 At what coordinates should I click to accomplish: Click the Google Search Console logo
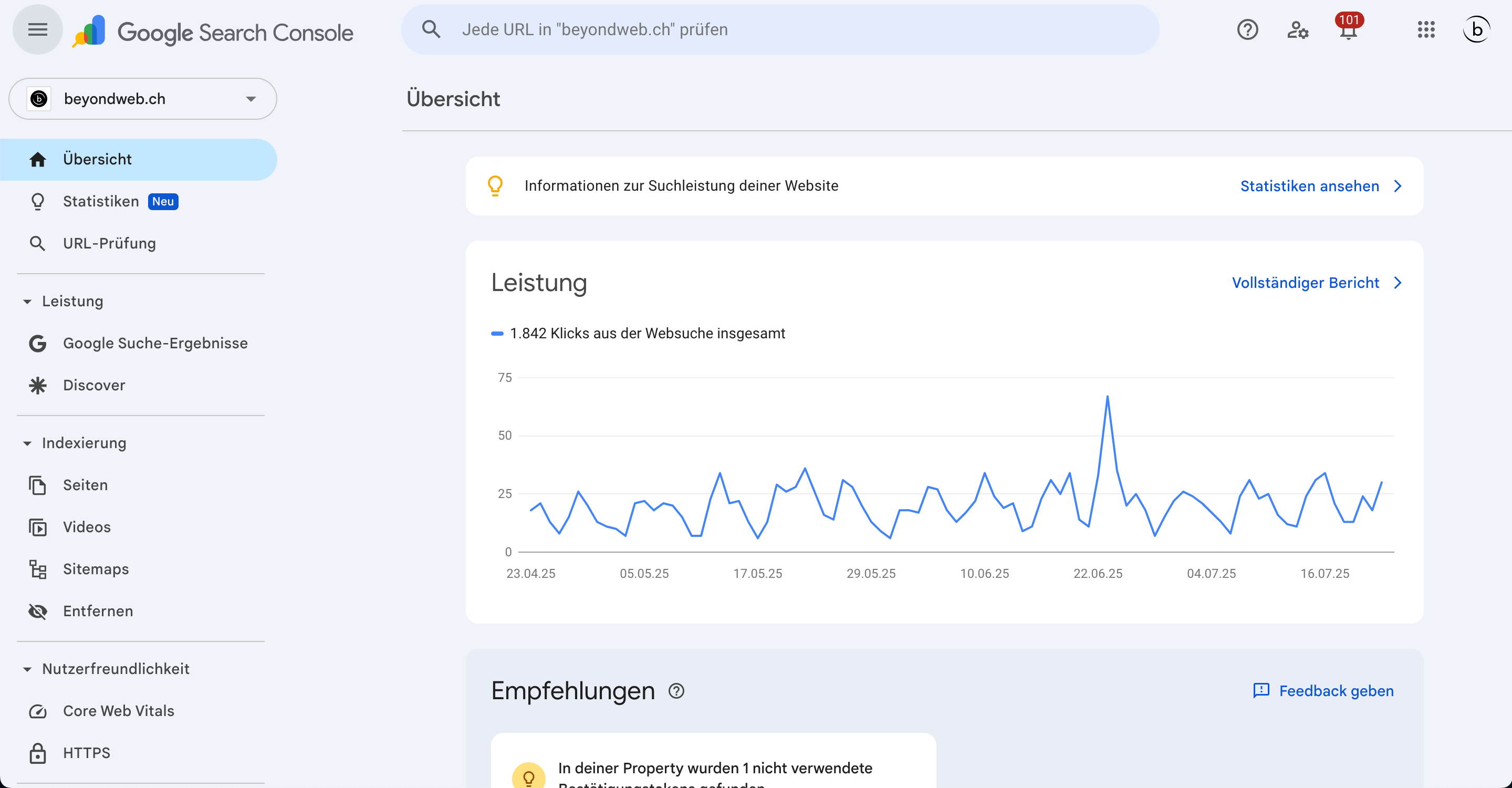click(213, 32)
